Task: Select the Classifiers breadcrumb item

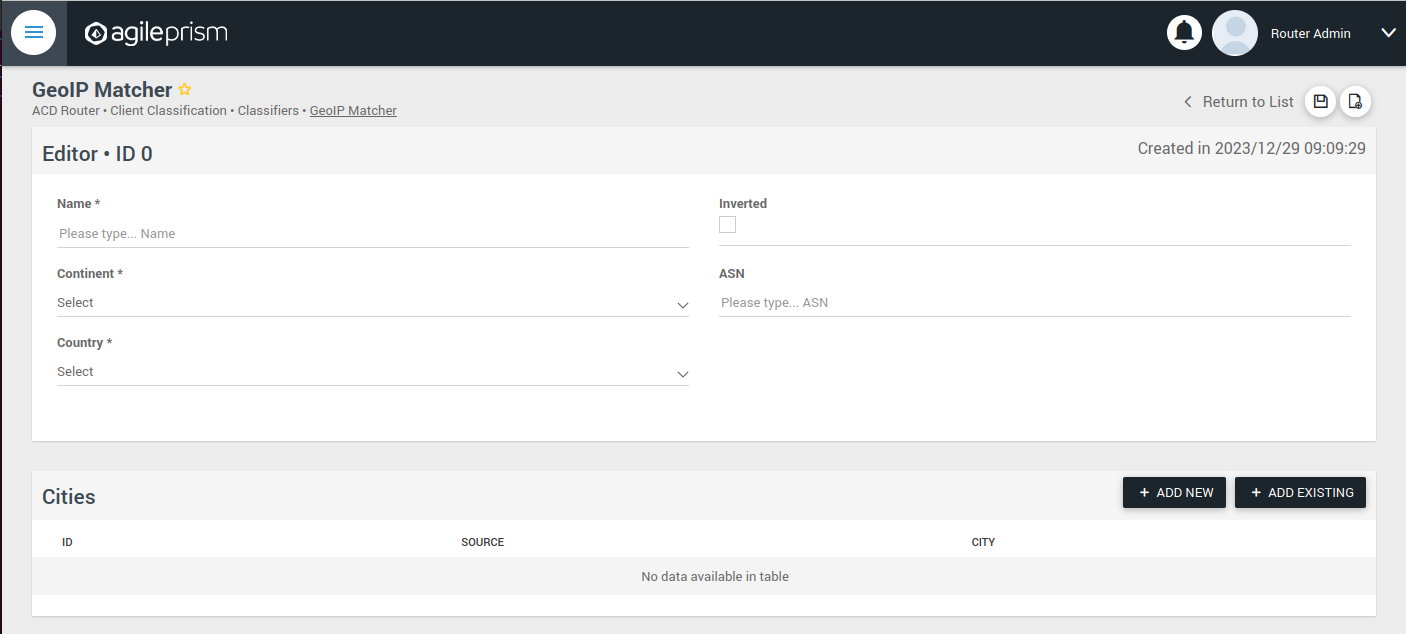Action: click(267, 110)
